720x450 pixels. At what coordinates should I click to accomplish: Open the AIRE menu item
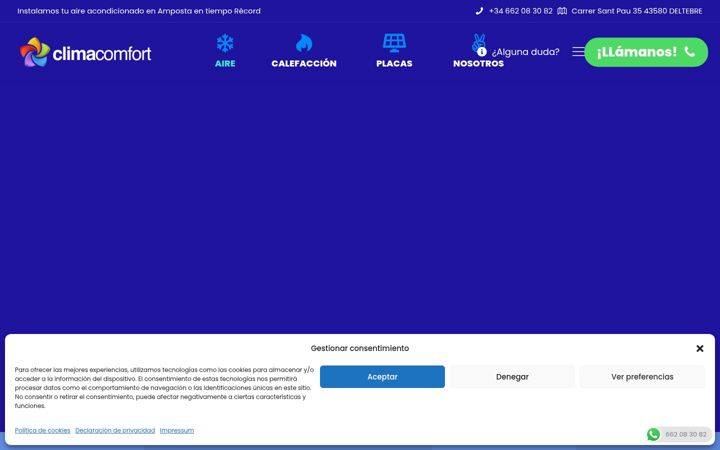point(225,63)
